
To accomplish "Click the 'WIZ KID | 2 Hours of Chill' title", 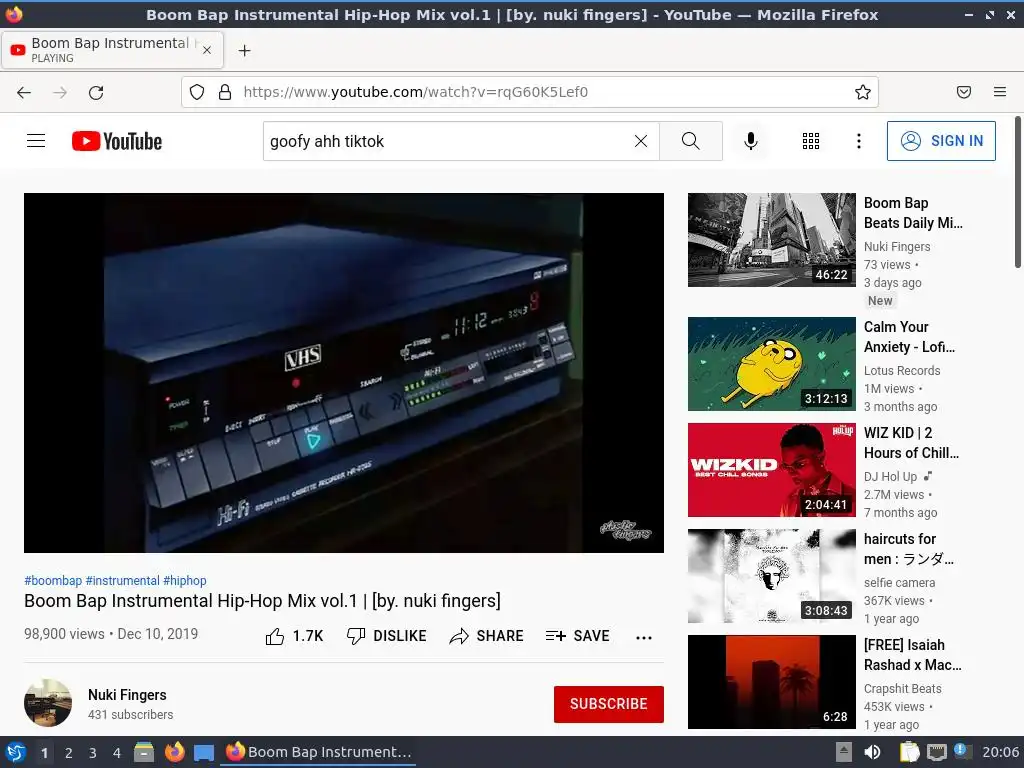I will click(x=911, y=443).
